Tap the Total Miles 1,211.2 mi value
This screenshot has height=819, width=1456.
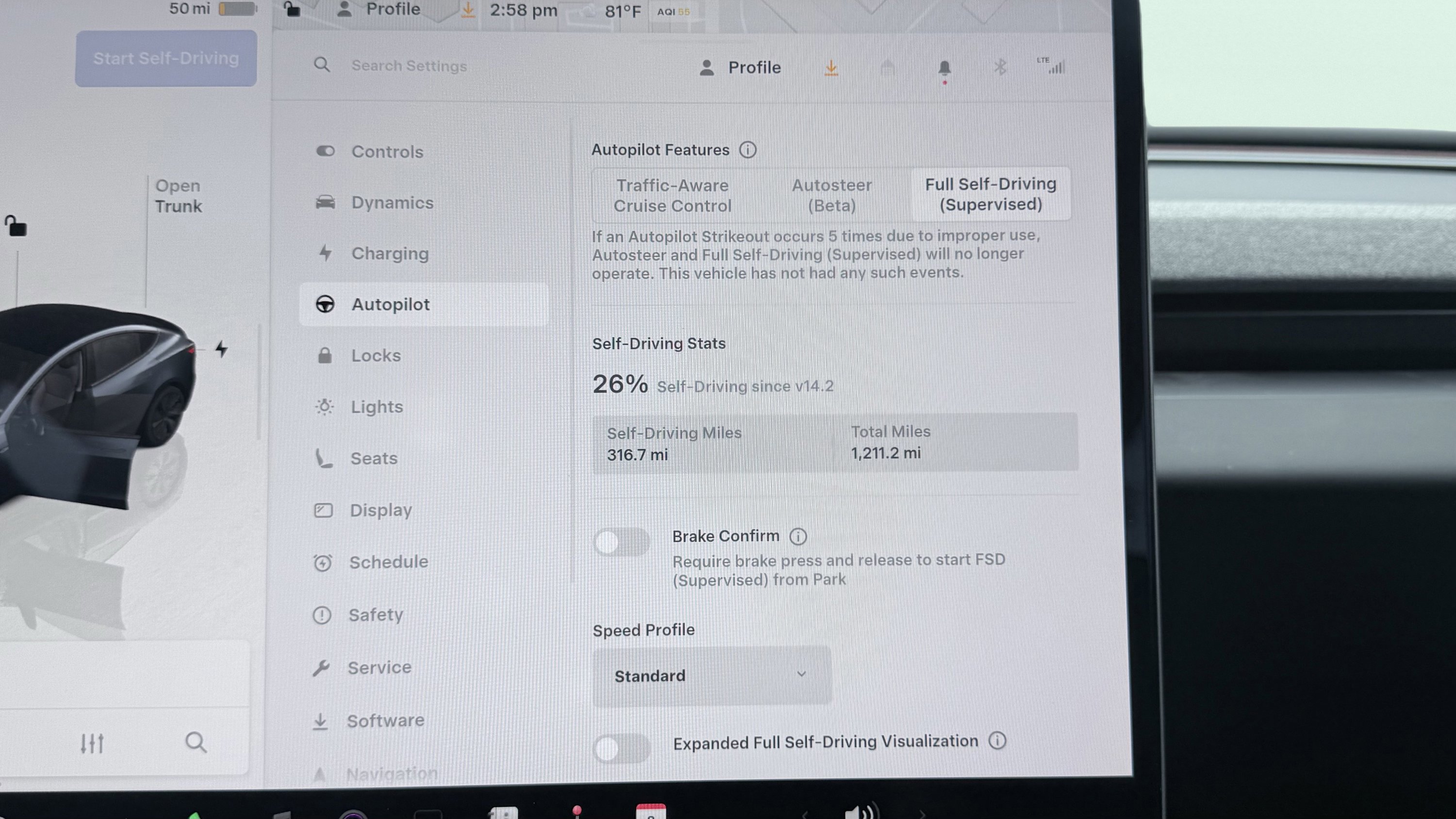(886, 453)
